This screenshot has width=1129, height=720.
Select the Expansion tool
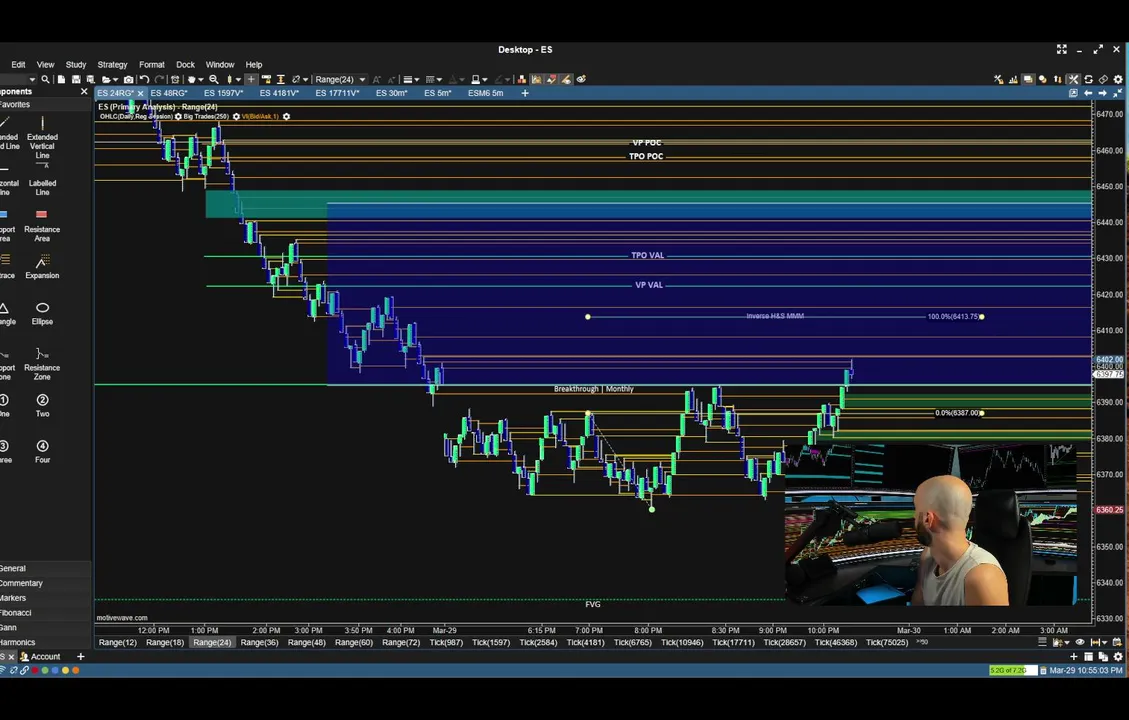[42, 266]
